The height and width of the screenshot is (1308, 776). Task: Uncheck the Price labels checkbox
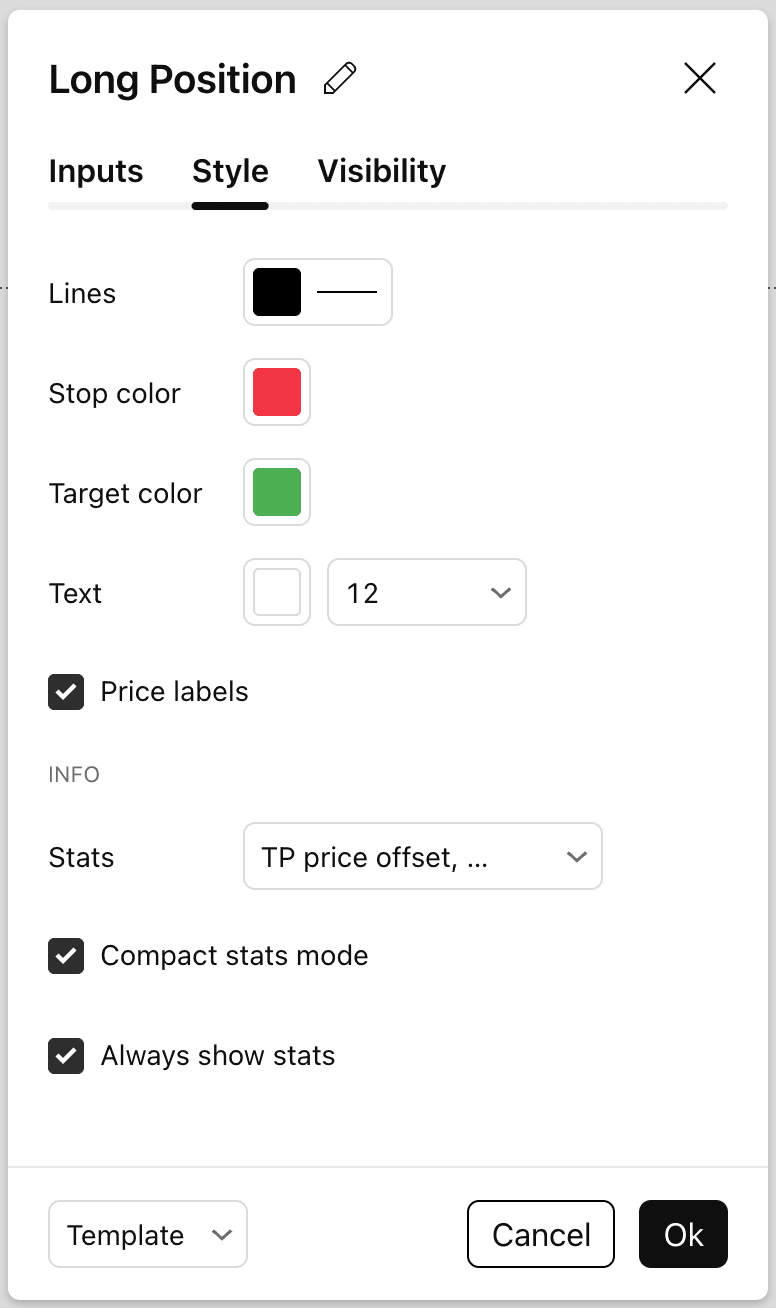[x=65, y=691]
